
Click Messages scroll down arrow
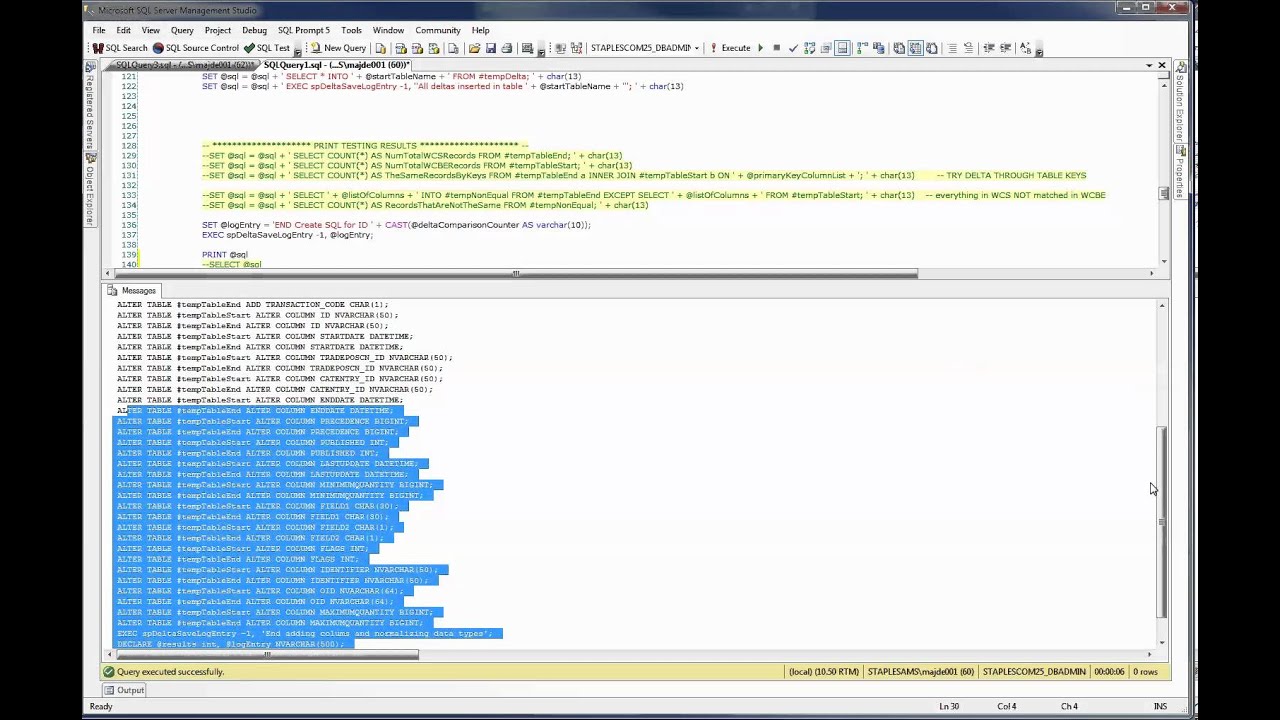pyautogui.click(x=1162, y=642)
